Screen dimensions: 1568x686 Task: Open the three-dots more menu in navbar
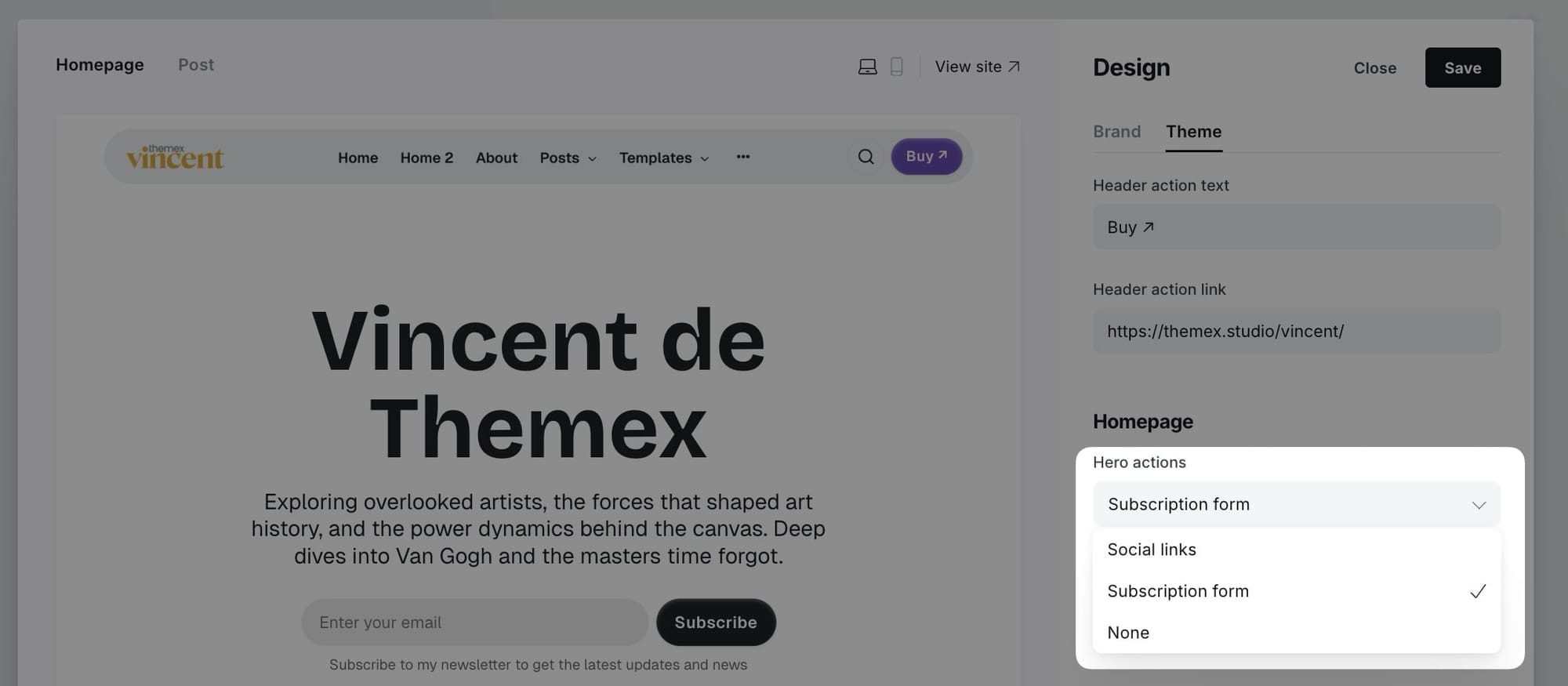pos(742,157)
